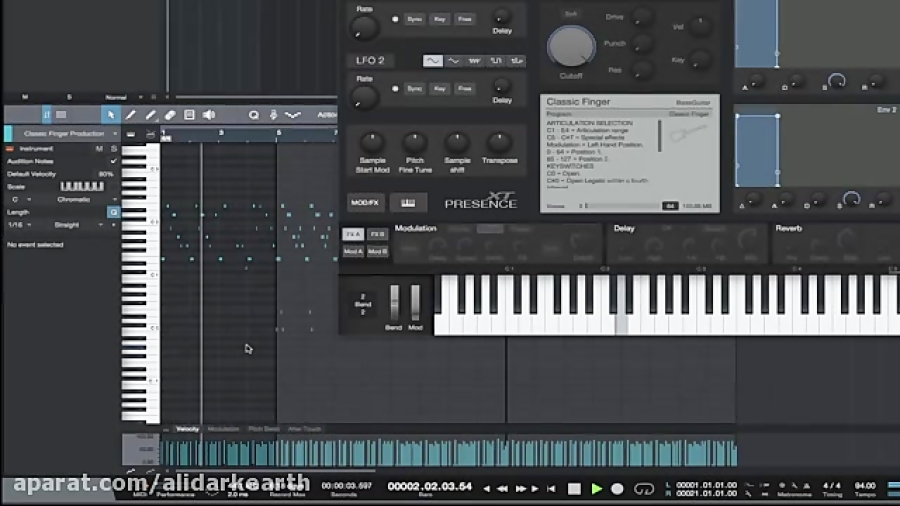
Task: Click the MOD/FX button
Action: pos(365,203)
